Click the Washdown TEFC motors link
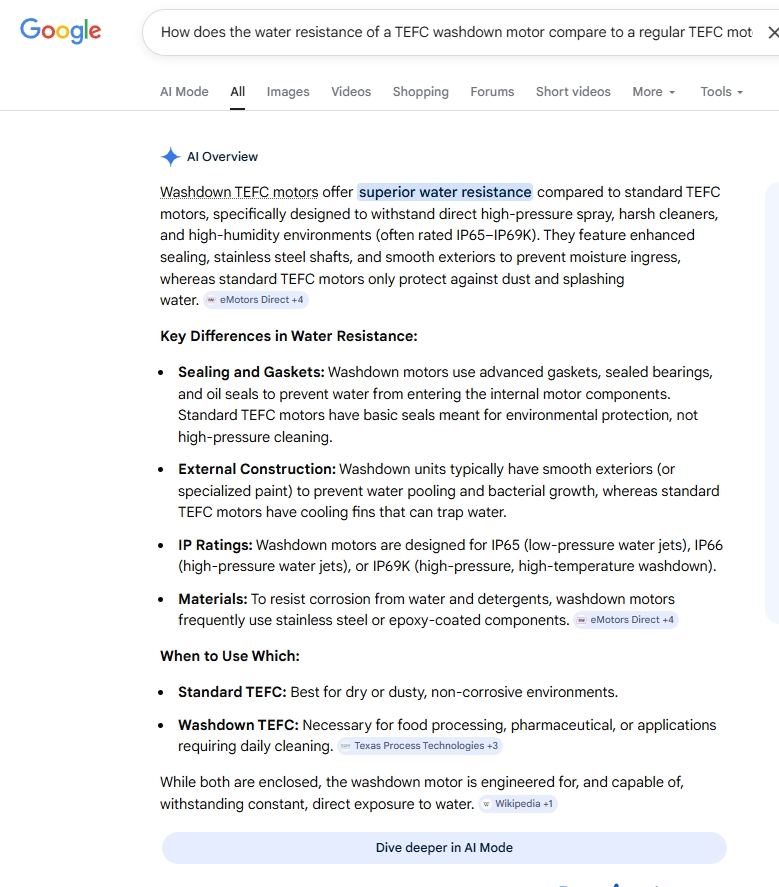The image size is (779, 887). point(239,192)
